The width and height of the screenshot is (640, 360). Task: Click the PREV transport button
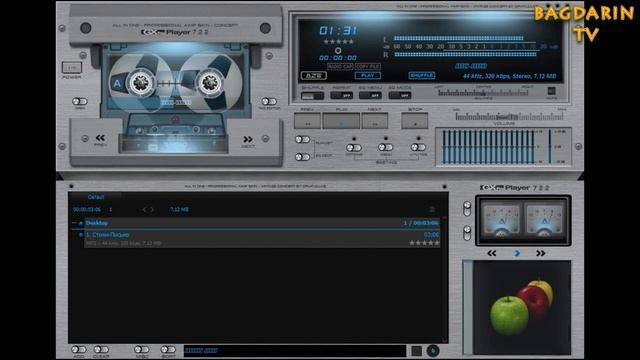307,121
